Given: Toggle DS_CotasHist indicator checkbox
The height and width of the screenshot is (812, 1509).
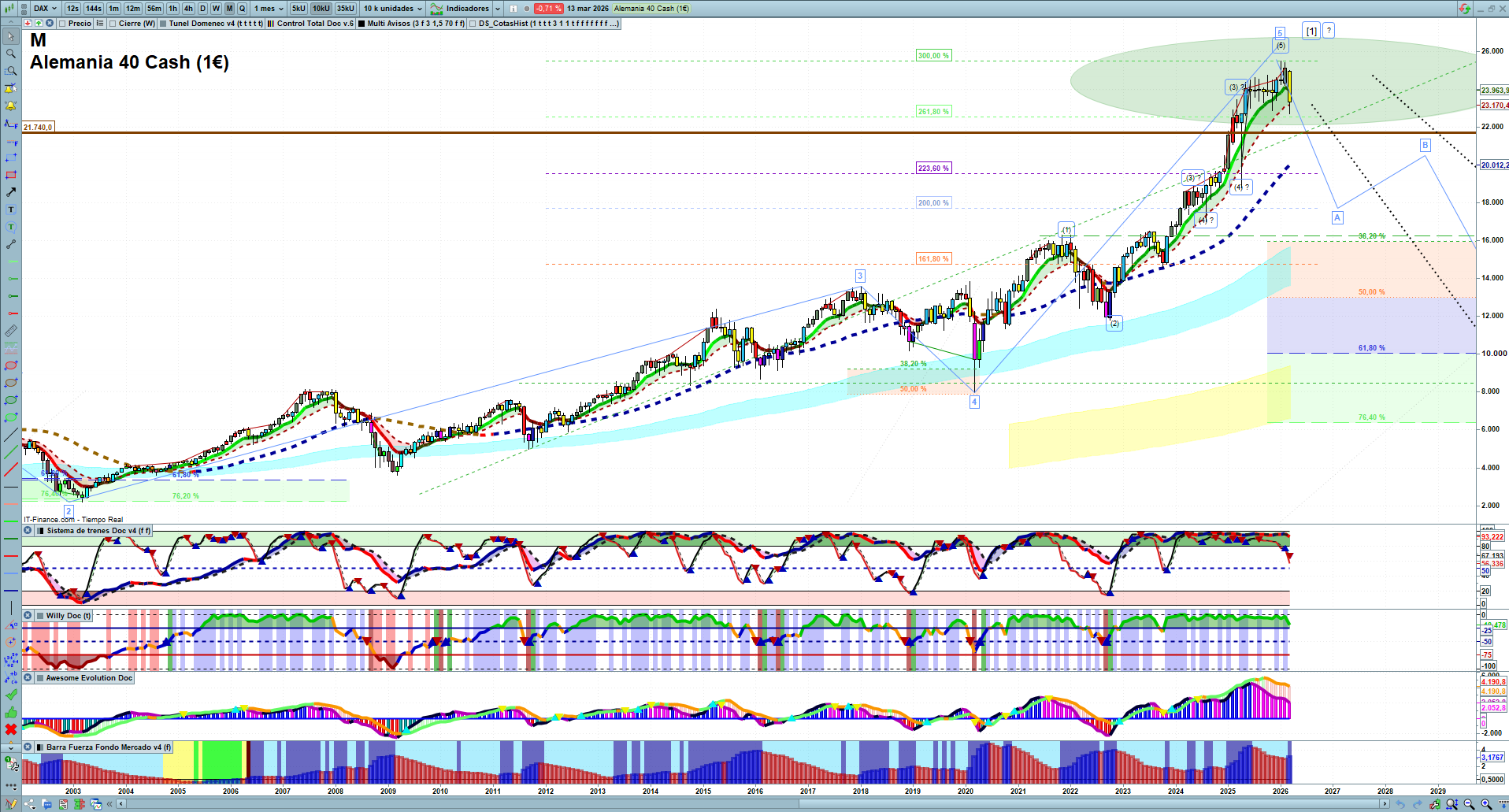Looking at the screenshot, I should [473, 24].
